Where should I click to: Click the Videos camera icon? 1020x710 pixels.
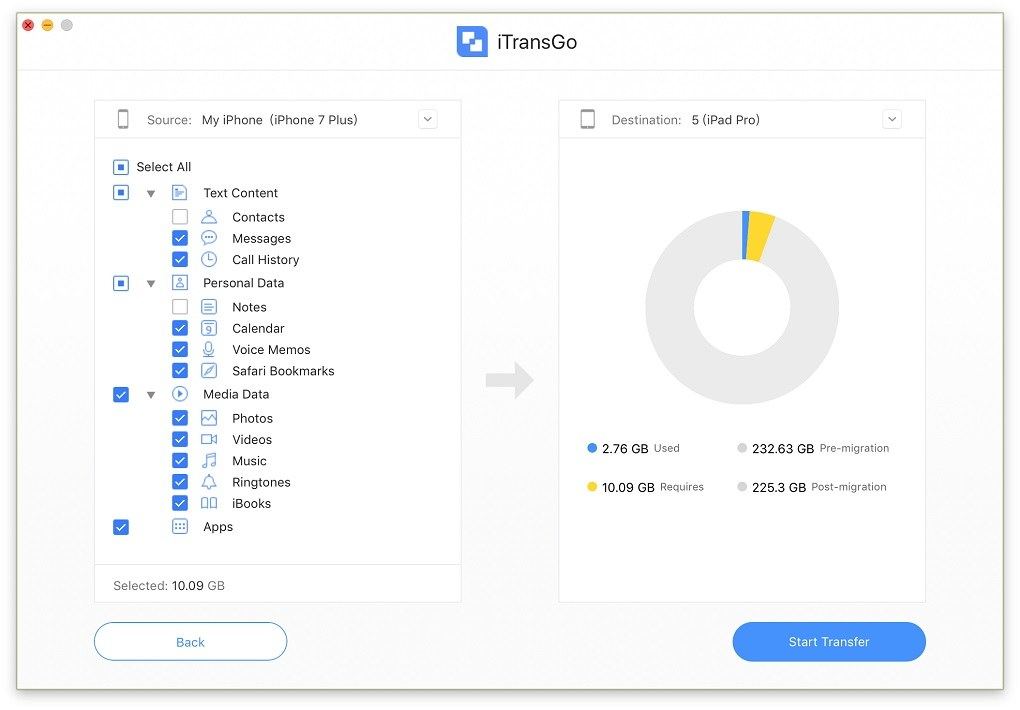(x=209, y=439)
